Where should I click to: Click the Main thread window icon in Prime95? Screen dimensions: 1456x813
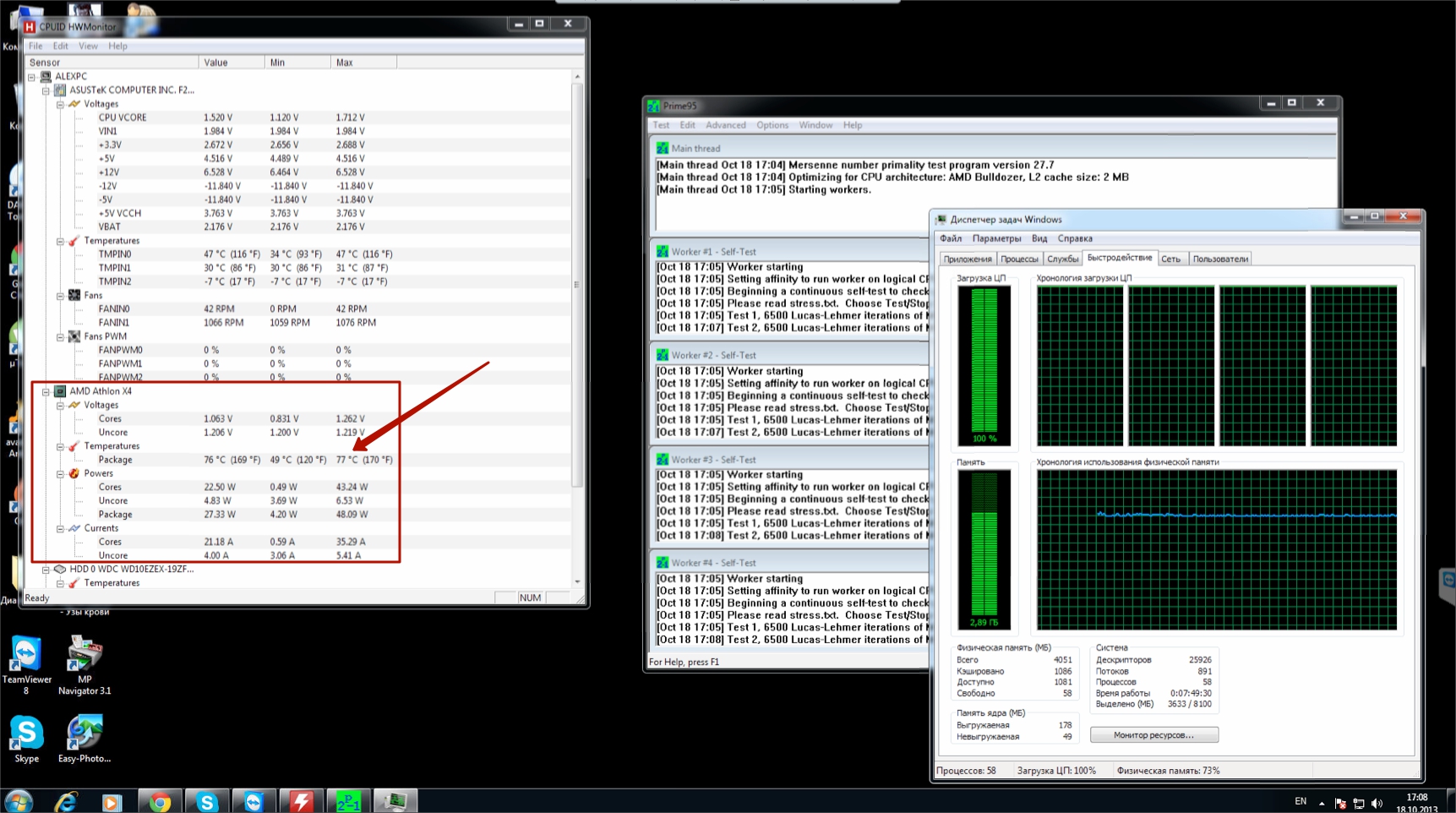pos(663,148)
